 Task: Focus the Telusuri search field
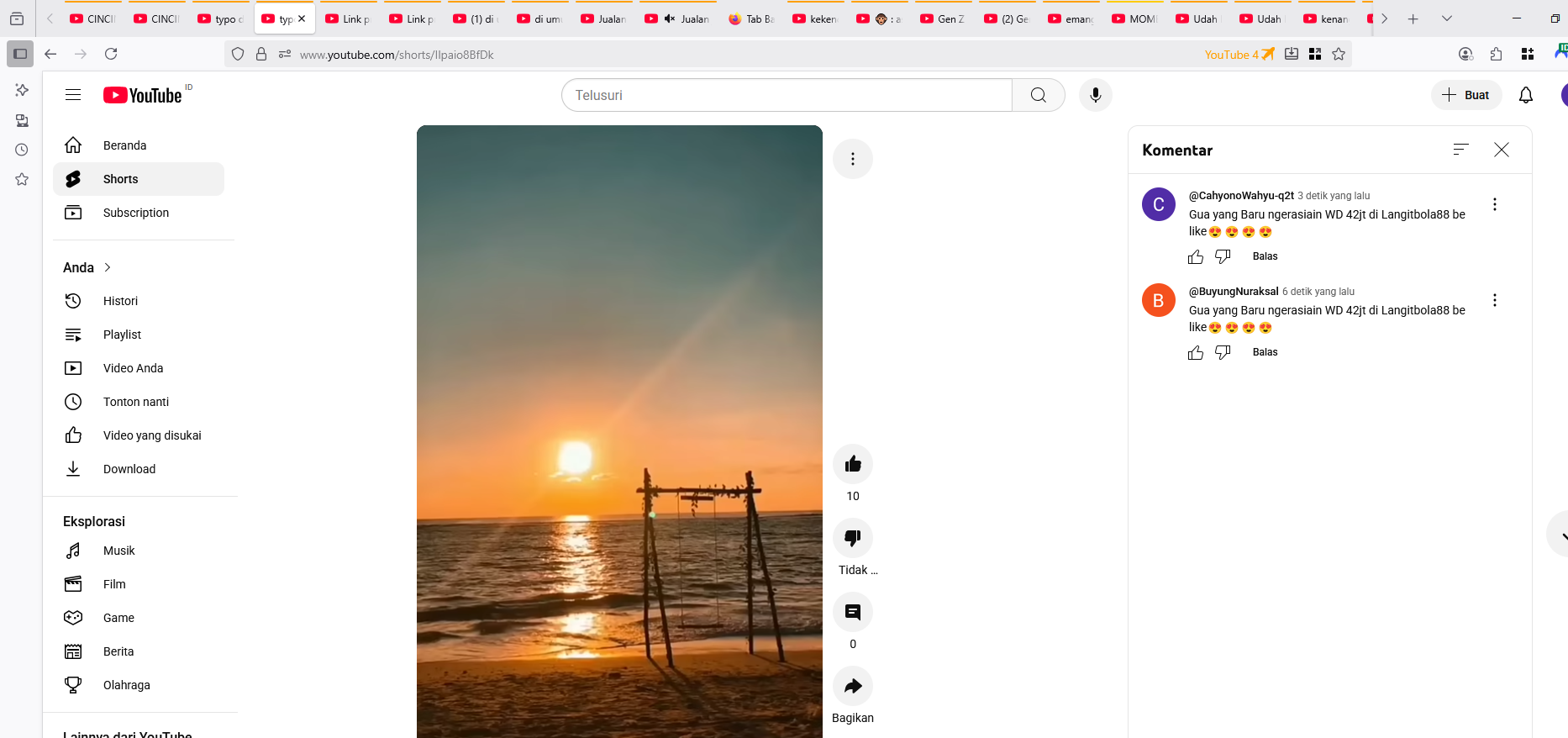tap(787, 95)
